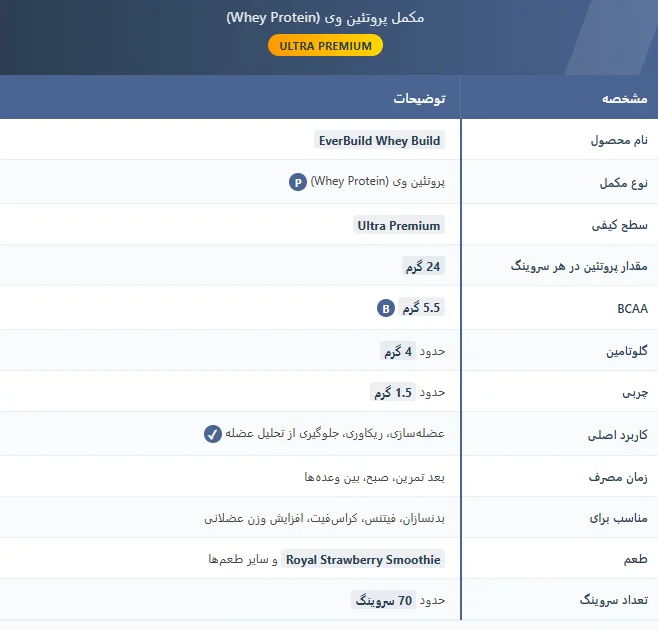Select the 5.5 گرم BCAA value
Screen dimensions: 658x630
pyautogui.click(x=421, y=308)
